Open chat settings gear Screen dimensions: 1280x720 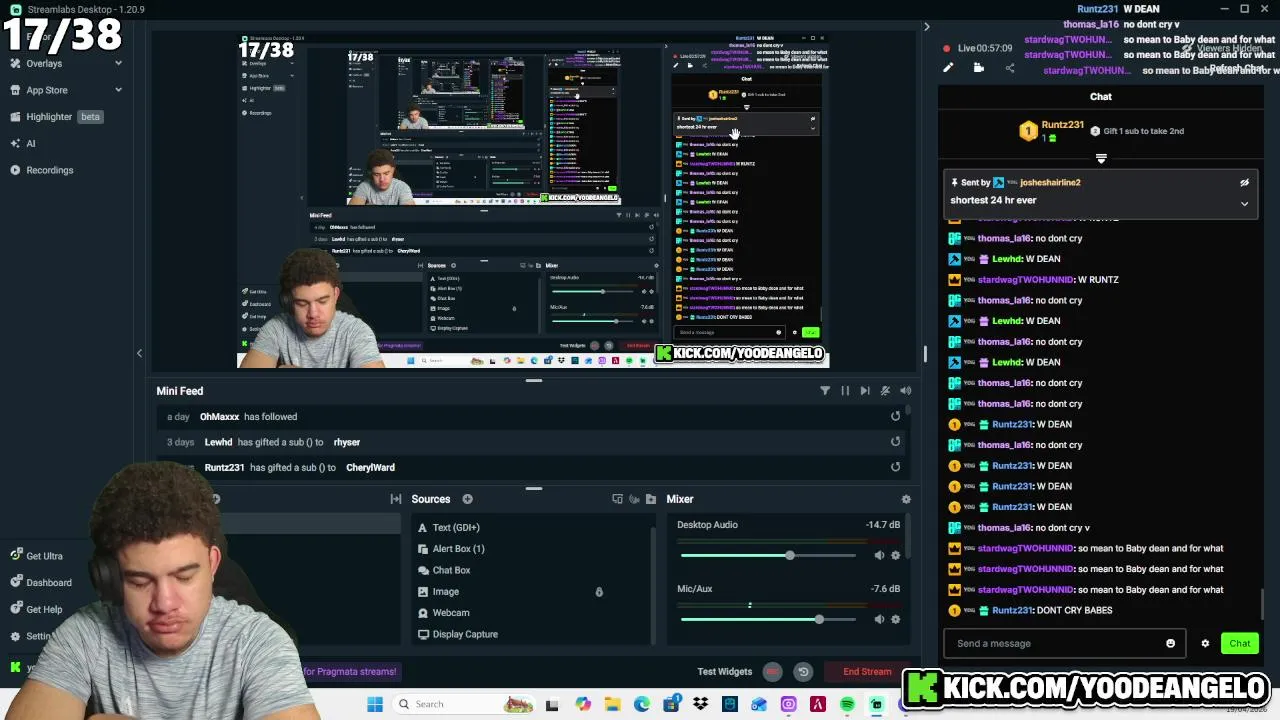[1205, 644]
